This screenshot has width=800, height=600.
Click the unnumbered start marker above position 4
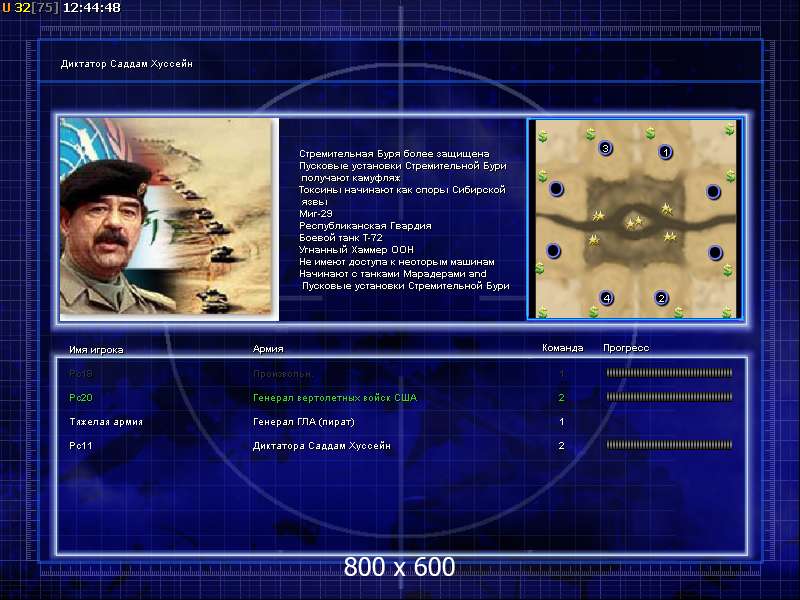coord(553,251)
